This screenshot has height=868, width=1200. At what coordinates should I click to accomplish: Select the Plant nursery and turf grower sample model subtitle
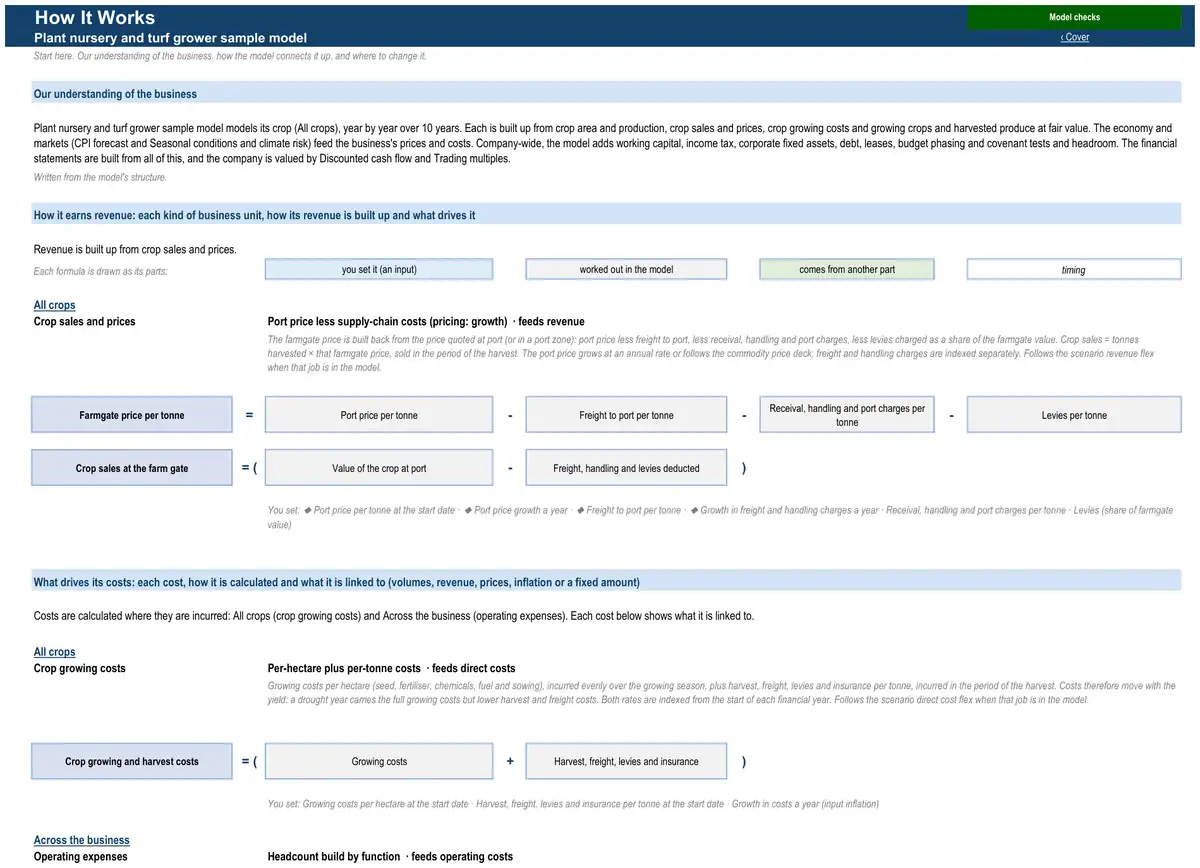[x=170, y=37]
